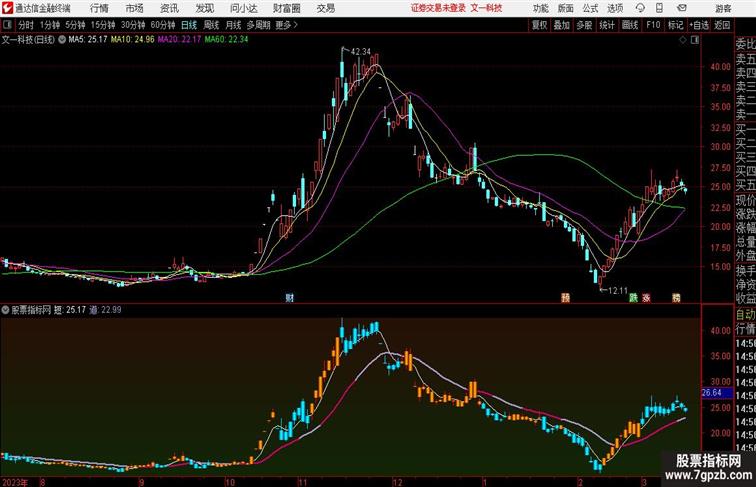Click the green 跌 event marker
The height and width of the screenshot is (487, 756).
633,298
